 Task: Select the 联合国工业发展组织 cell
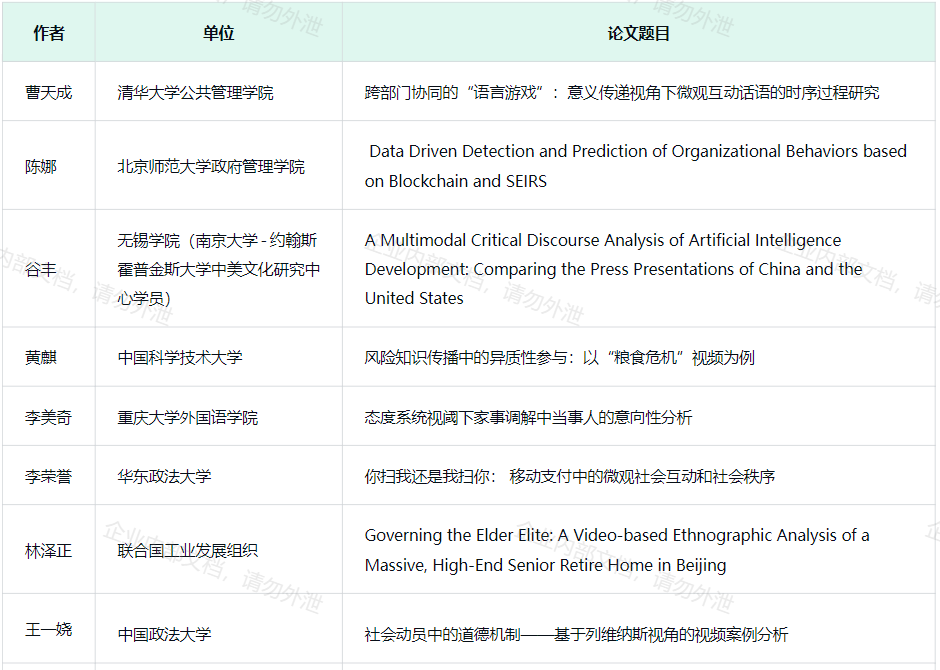click(187, 550)
